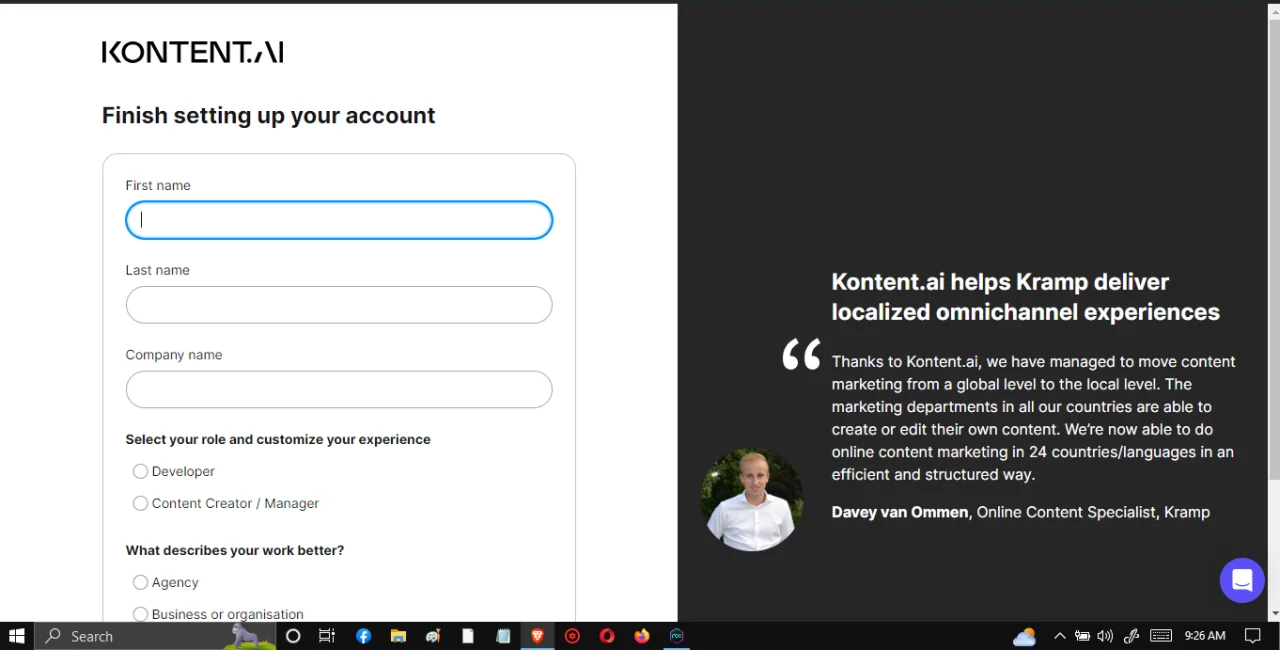
Task: Click the Last name input
Action: click(339, 305)
